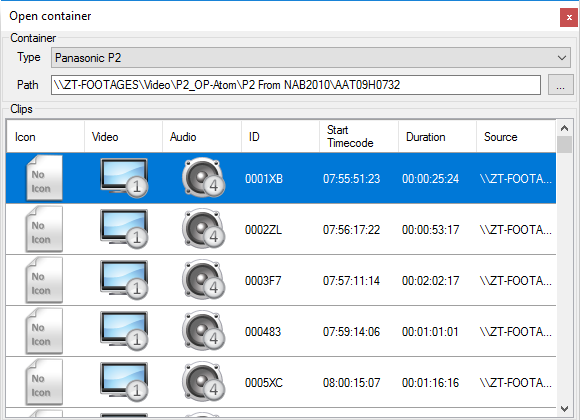580x420 pixels.
Task: Click start timecode 07:59:14:06
Action: [x=351, y=332]
